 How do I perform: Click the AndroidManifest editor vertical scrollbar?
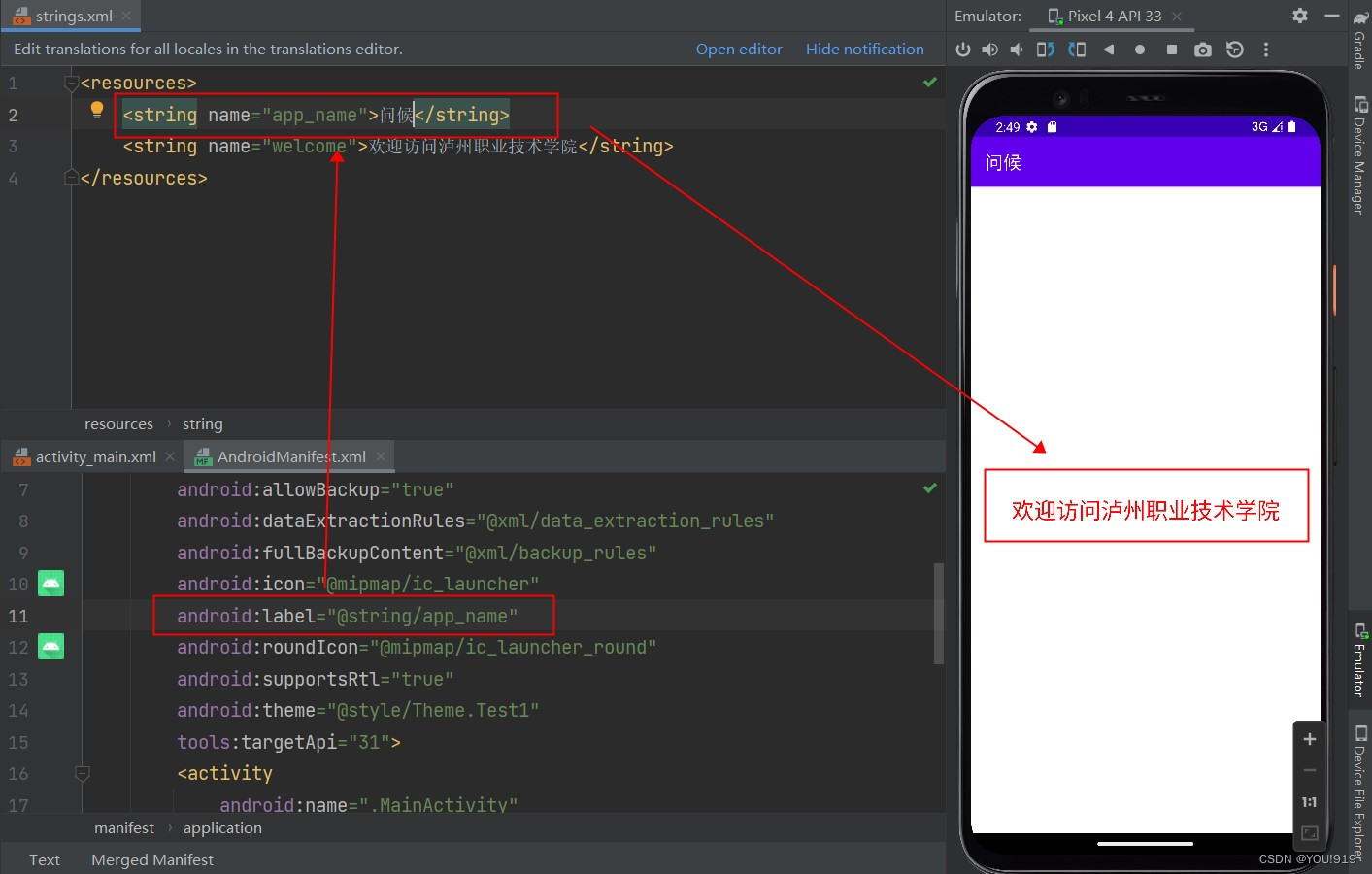[x=938, y=613]
